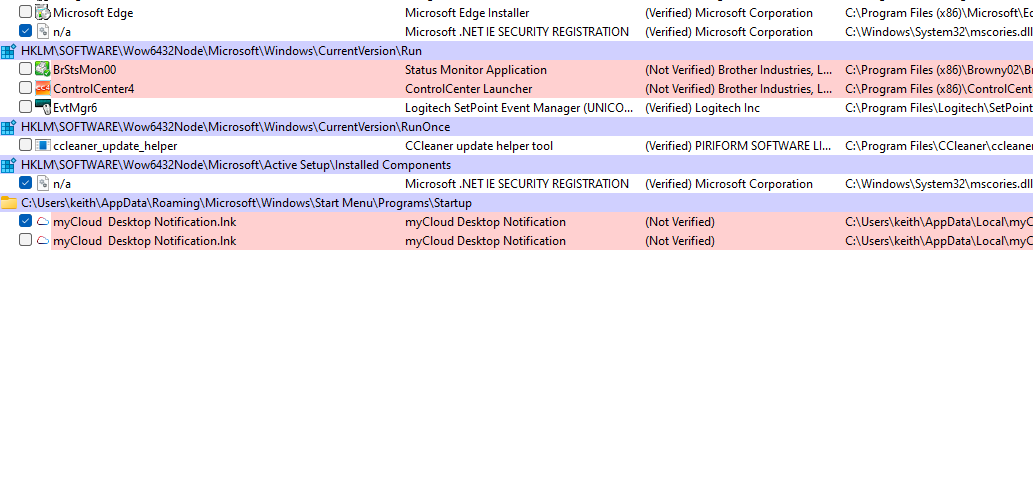
Task: Select the Start Menu\Programs\Startup folder row
Action: tap(516, 203)
